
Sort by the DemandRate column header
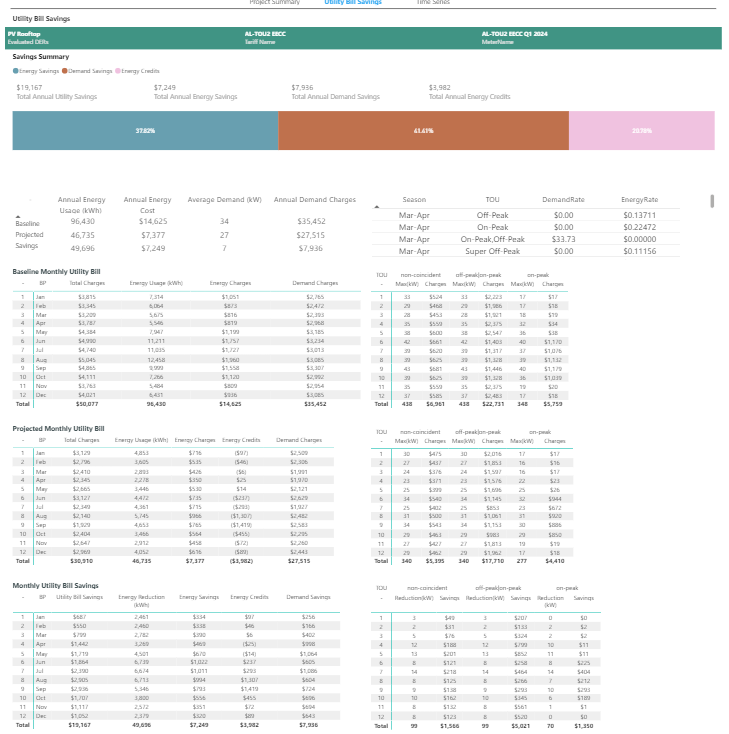[x=563, y=199]
